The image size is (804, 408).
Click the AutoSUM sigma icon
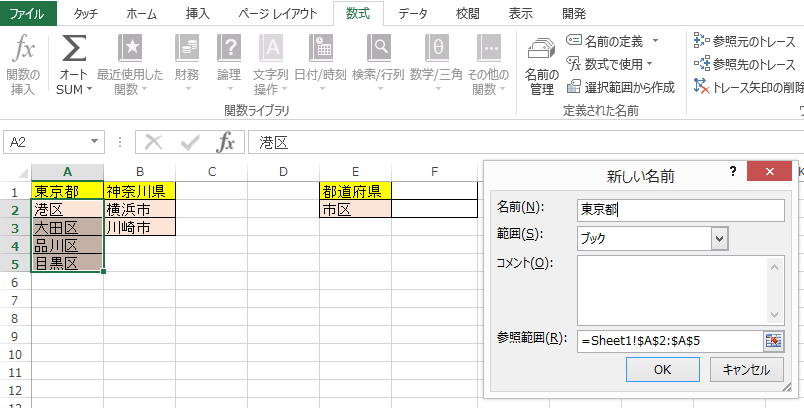(x=74, y=49)
